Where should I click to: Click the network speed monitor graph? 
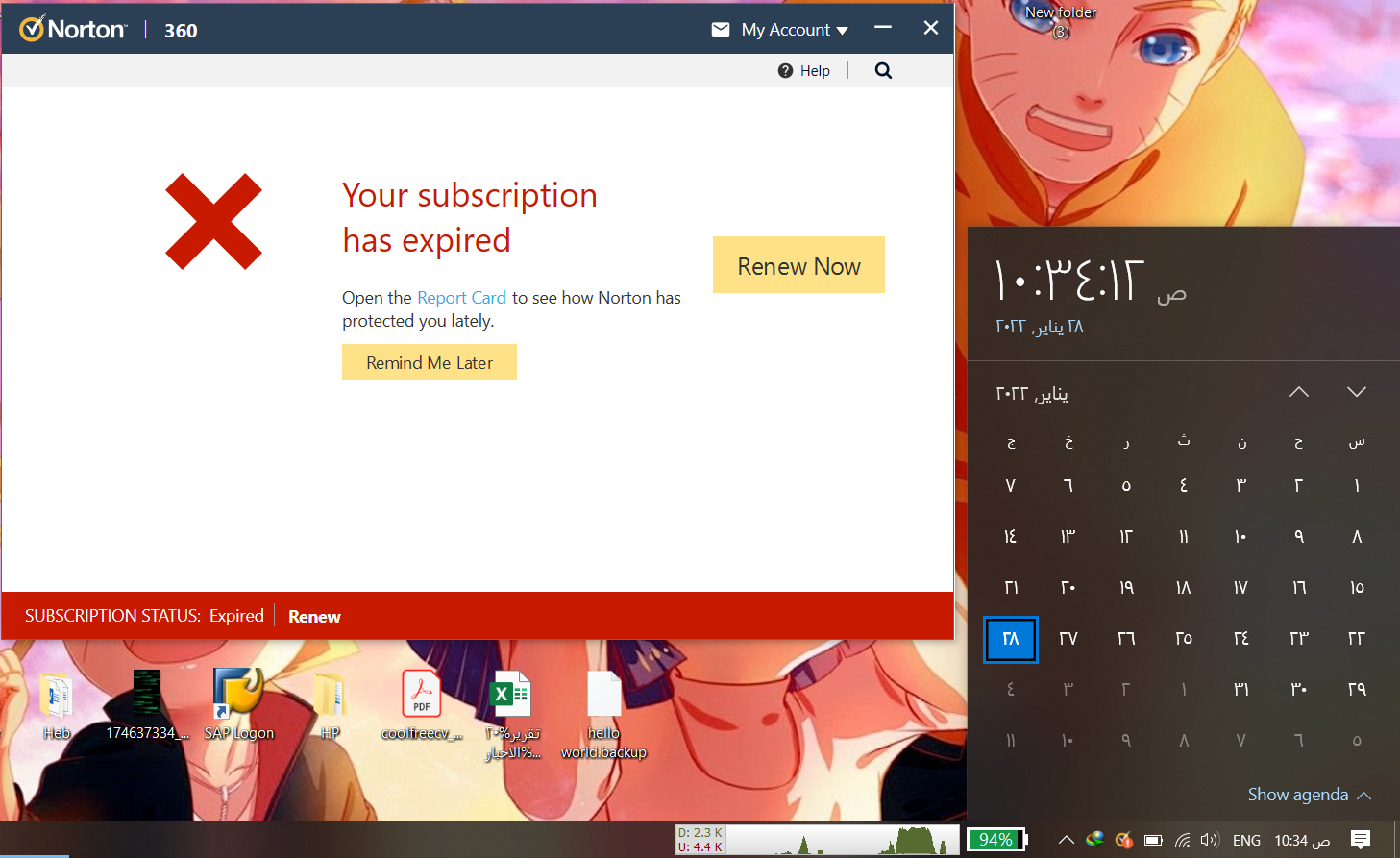pyautogui.click(x=843, y=840)
